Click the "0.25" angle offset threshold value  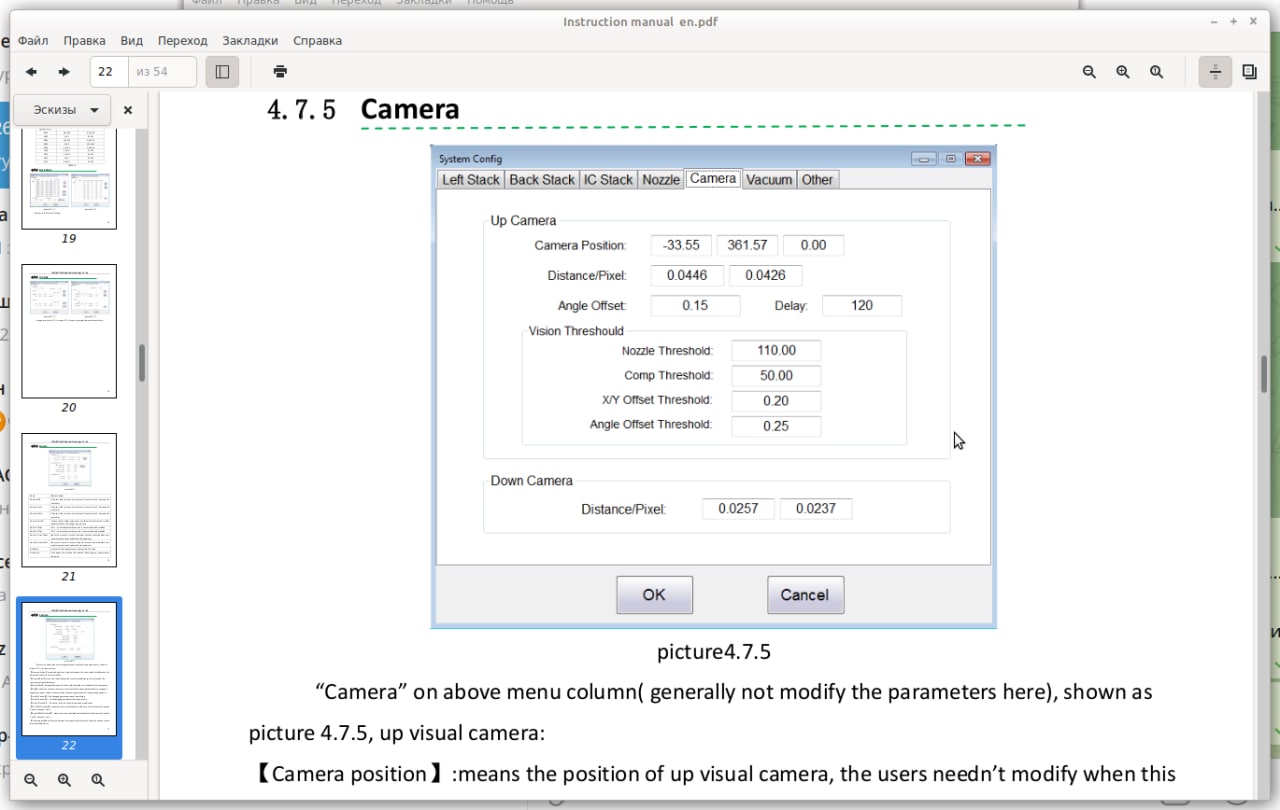pos(776,426)
